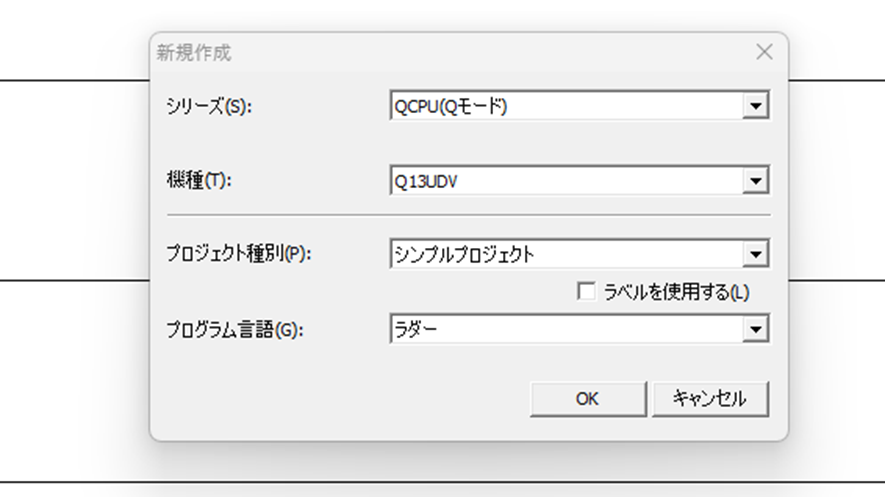Viewport: 885px width, 497px height.
Task: Close the 新規作成 dialog with X
Action: [764, 53]
